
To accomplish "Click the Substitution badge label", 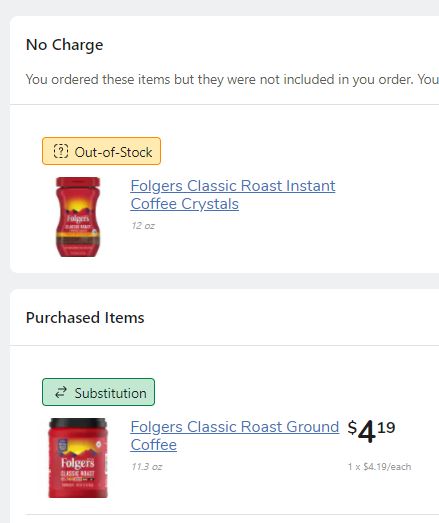I will [x=98, y=392].
